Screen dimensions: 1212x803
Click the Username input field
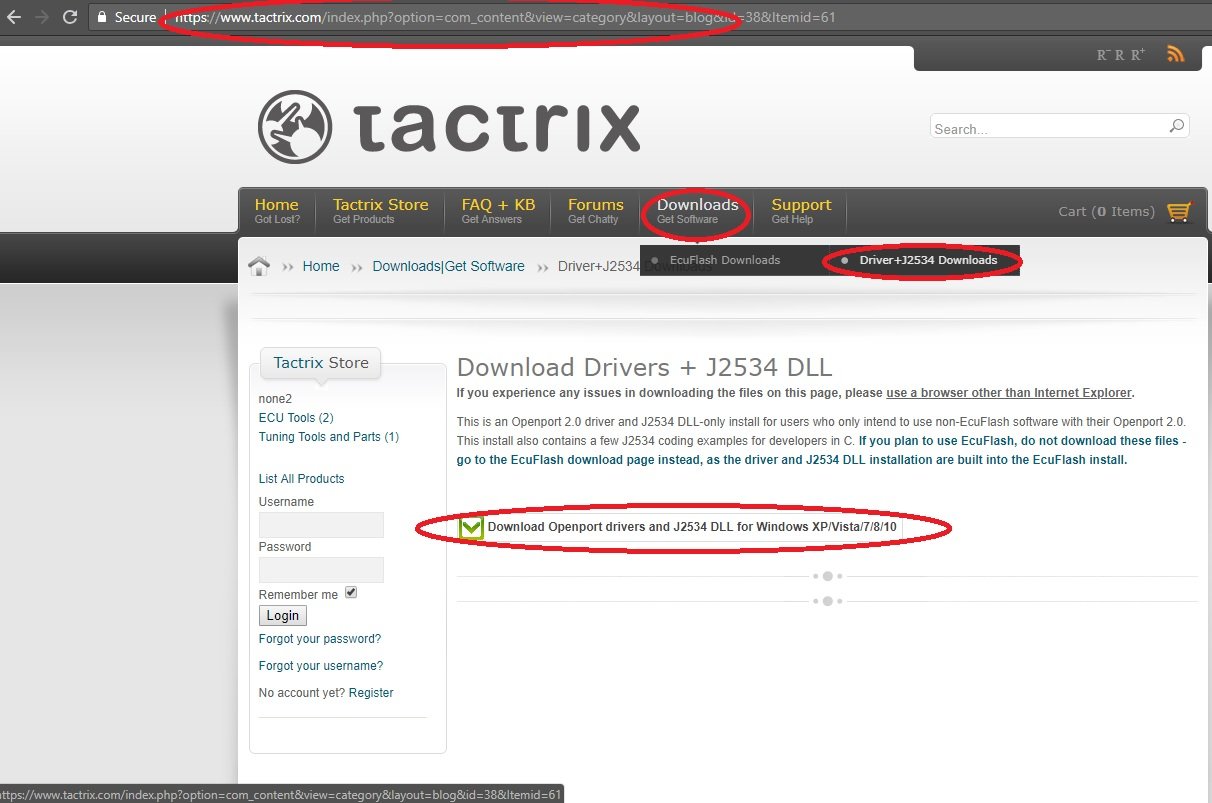(x=321, y=525)
